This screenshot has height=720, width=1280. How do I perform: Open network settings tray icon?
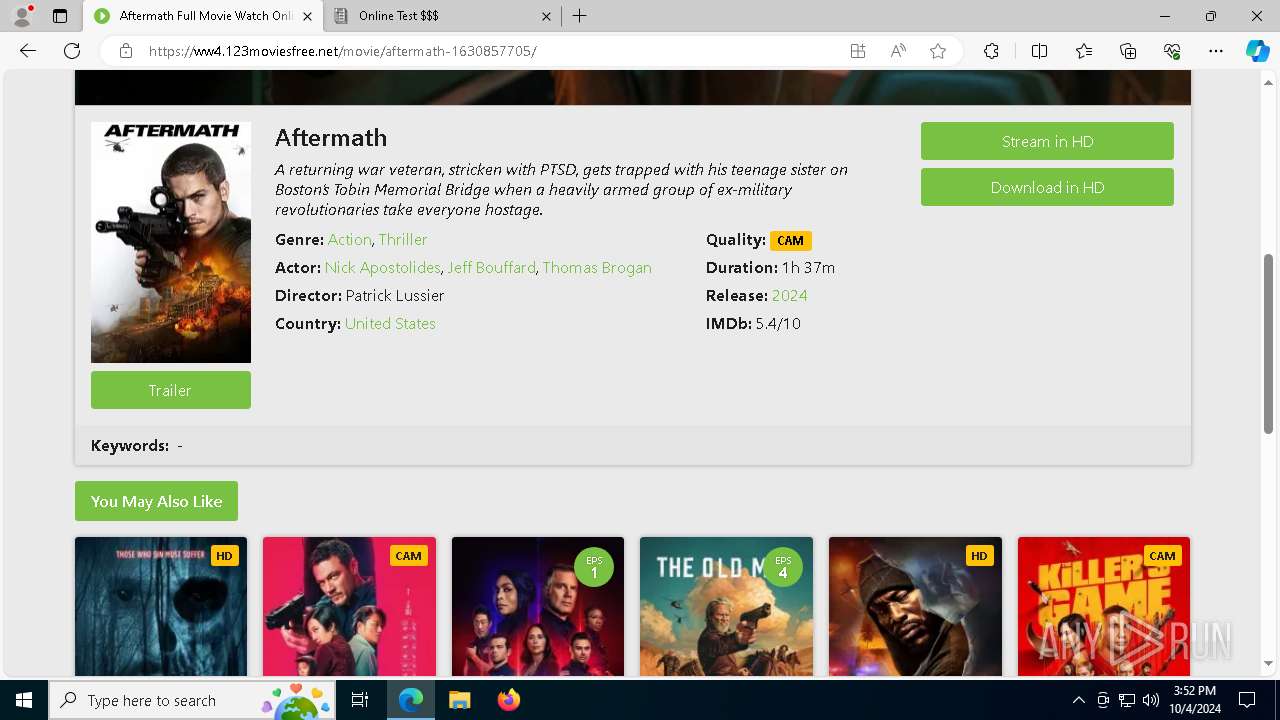pos(1127,700)
